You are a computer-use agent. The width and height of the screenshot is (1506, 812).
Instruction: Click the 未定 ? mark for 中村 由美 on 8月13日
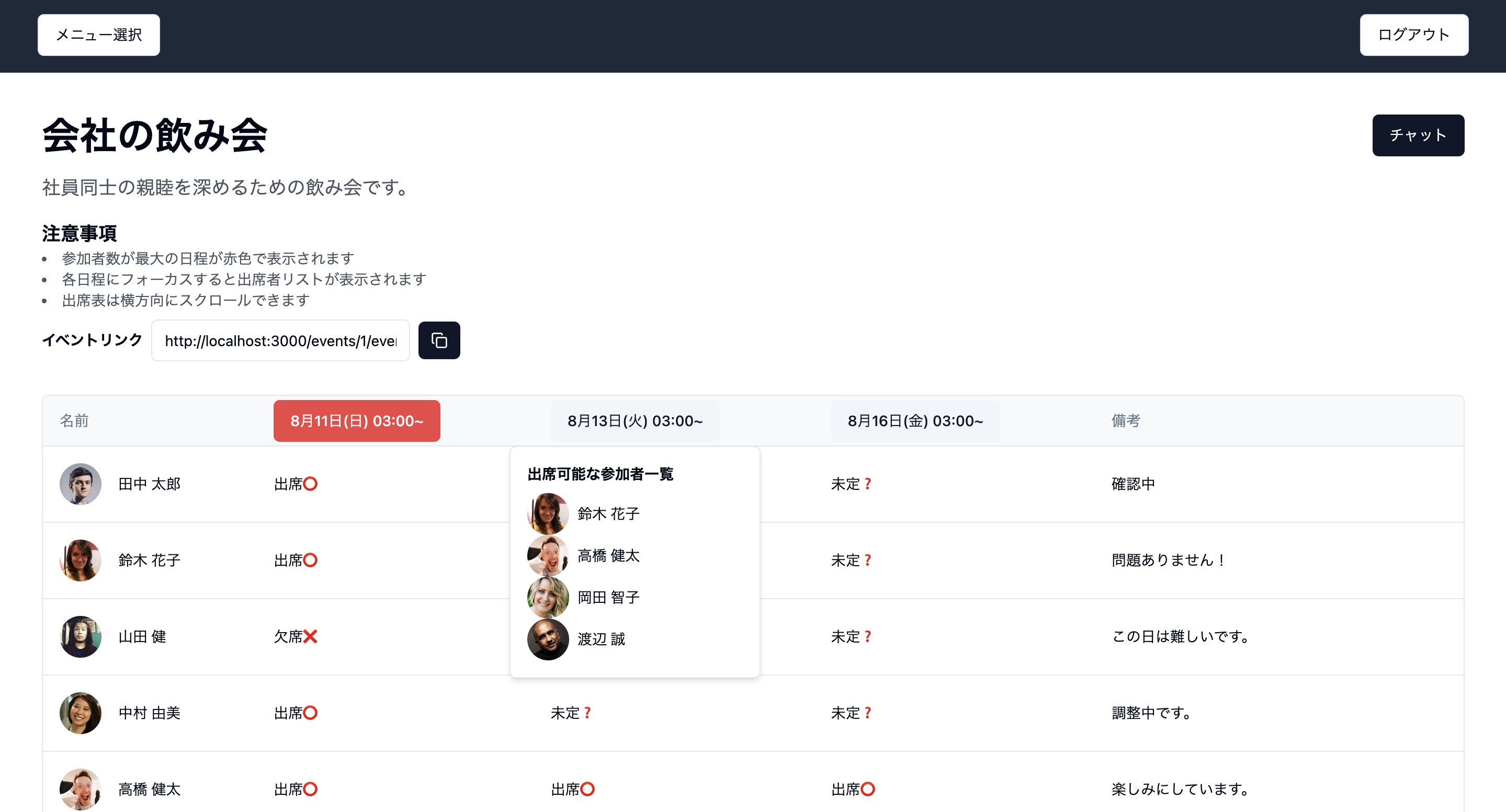[x=570, y=713]
